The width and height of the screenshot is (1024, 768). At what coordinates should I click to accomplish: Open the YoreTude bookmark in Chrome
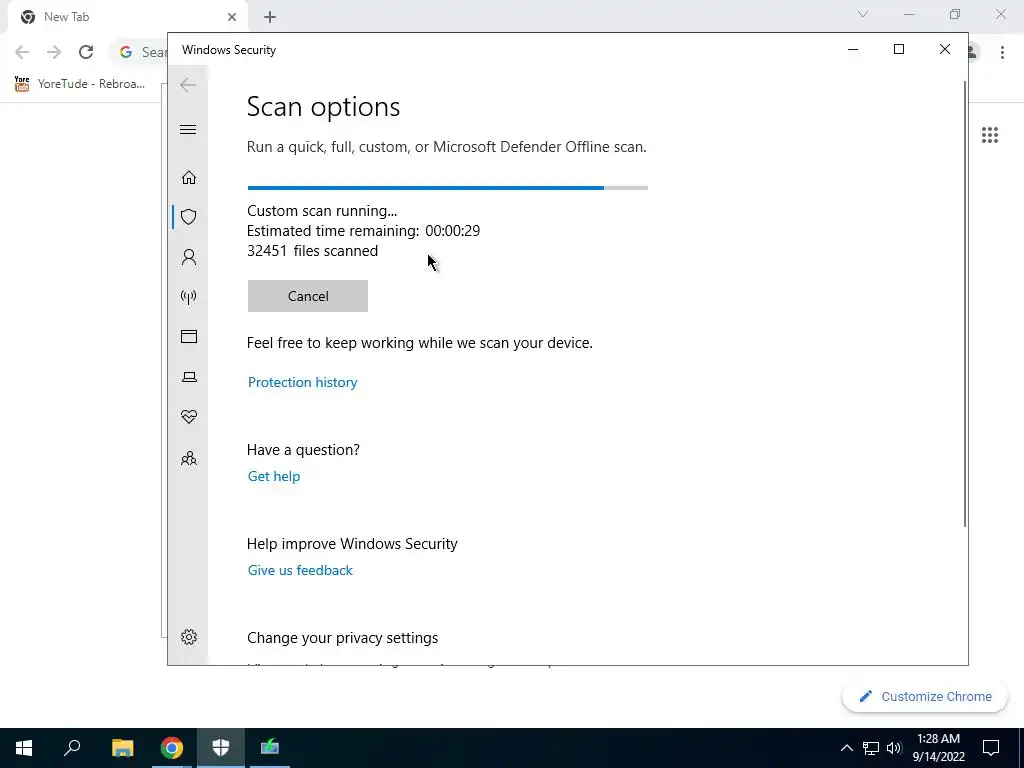coord(80,84)
